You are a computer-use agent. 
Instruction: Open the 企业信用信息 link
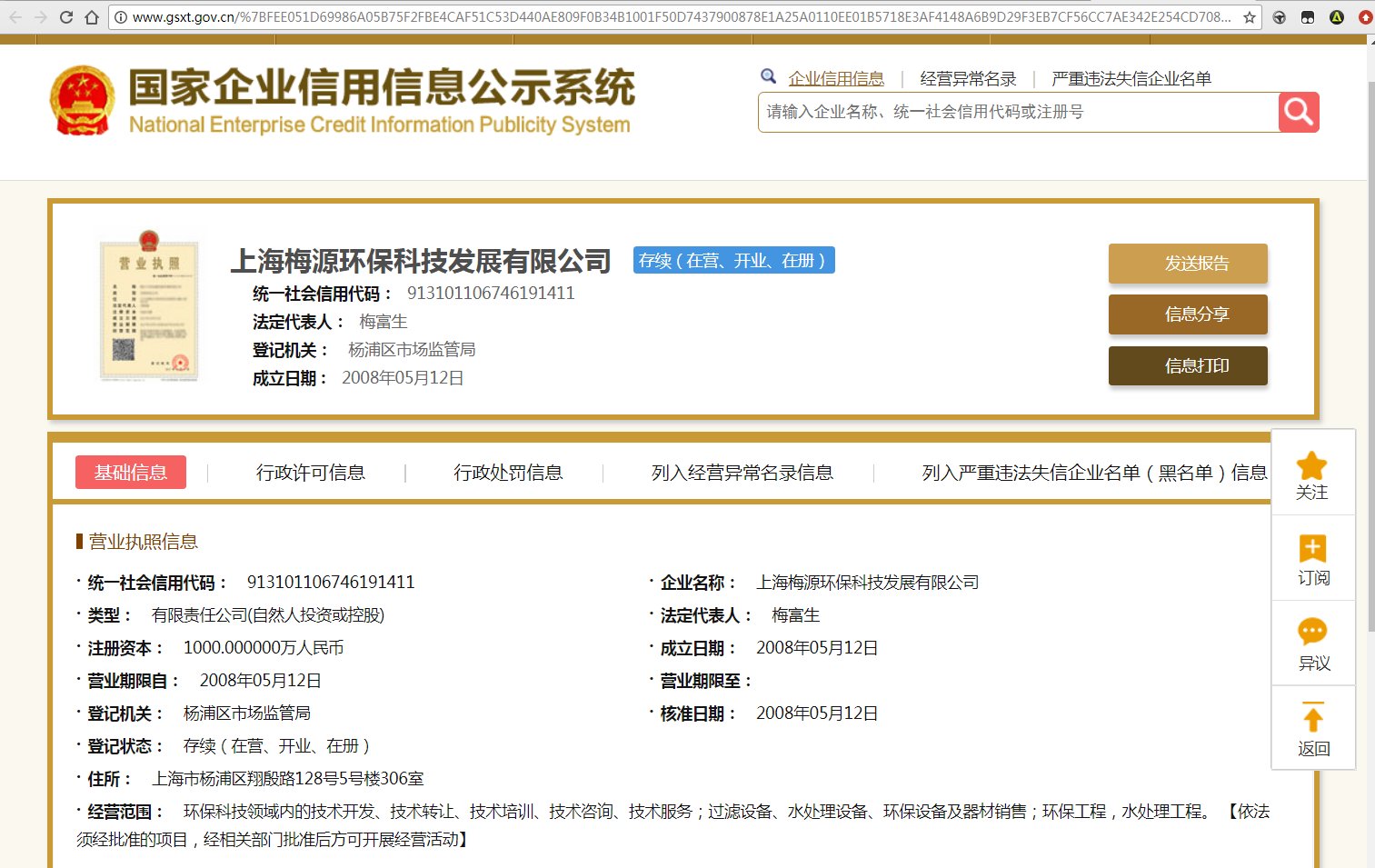836,78
